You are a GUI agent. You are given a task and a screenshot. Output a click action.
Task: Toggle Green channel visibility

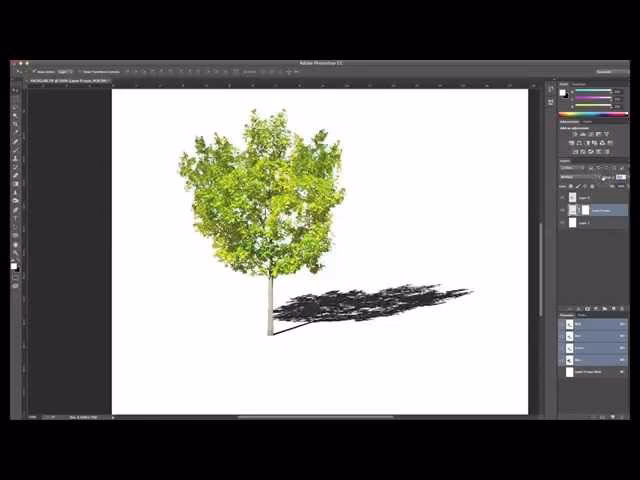tap(562, 348)
